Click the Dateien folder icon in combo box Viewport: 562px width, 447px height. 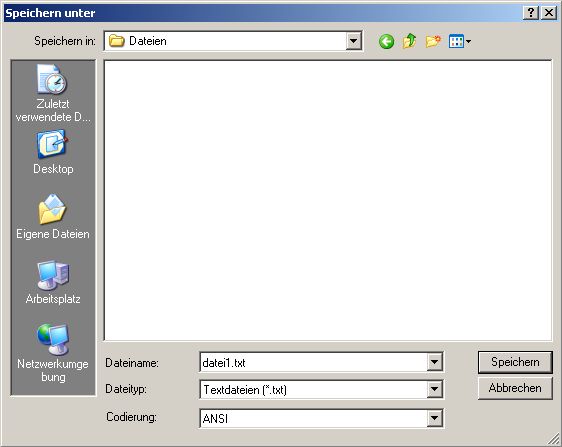[x=116, y=41]
